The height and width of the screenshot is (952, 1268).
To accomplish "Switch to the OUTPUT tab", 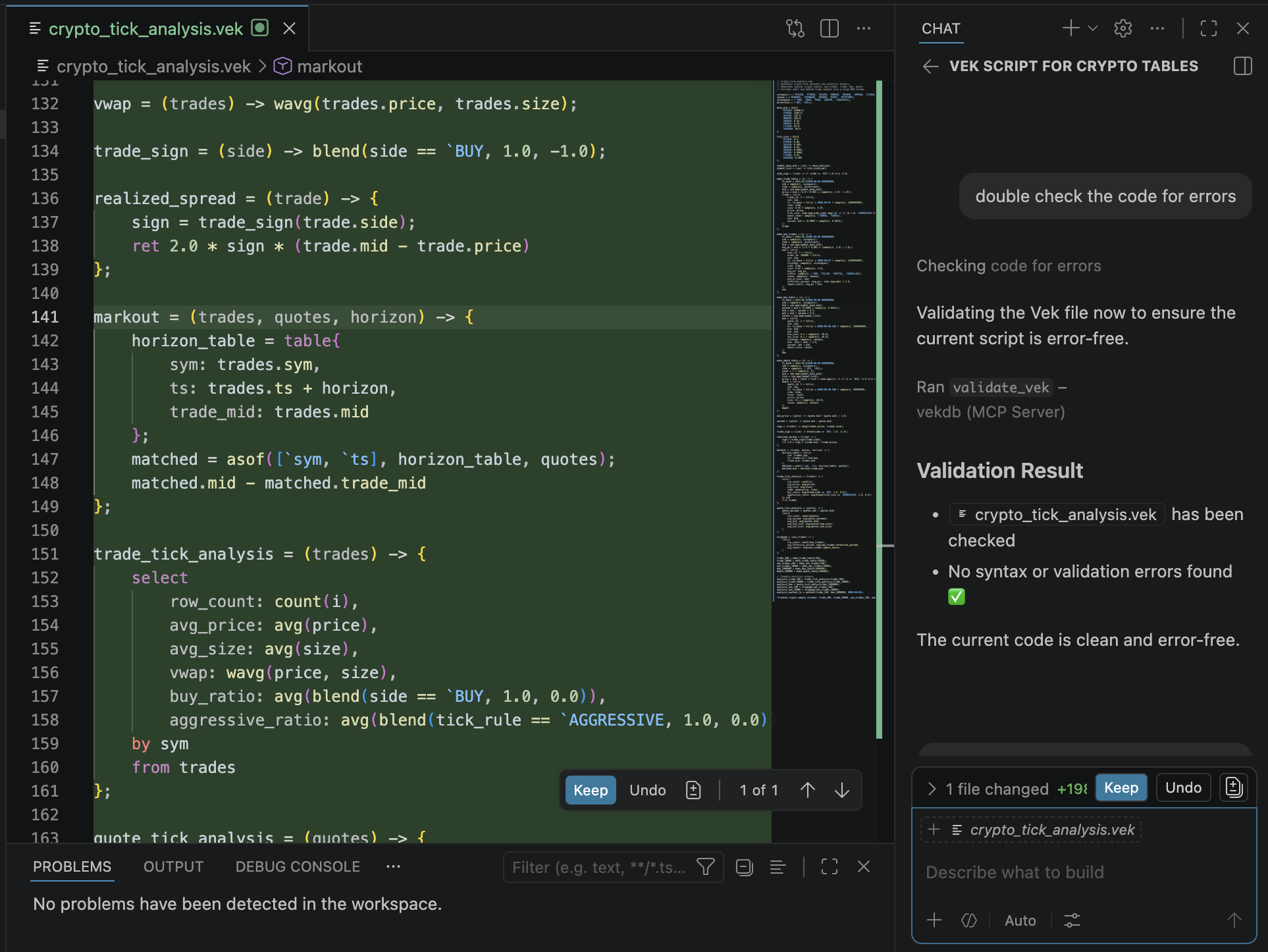I will pyautogui.click(x=173, y=866).
